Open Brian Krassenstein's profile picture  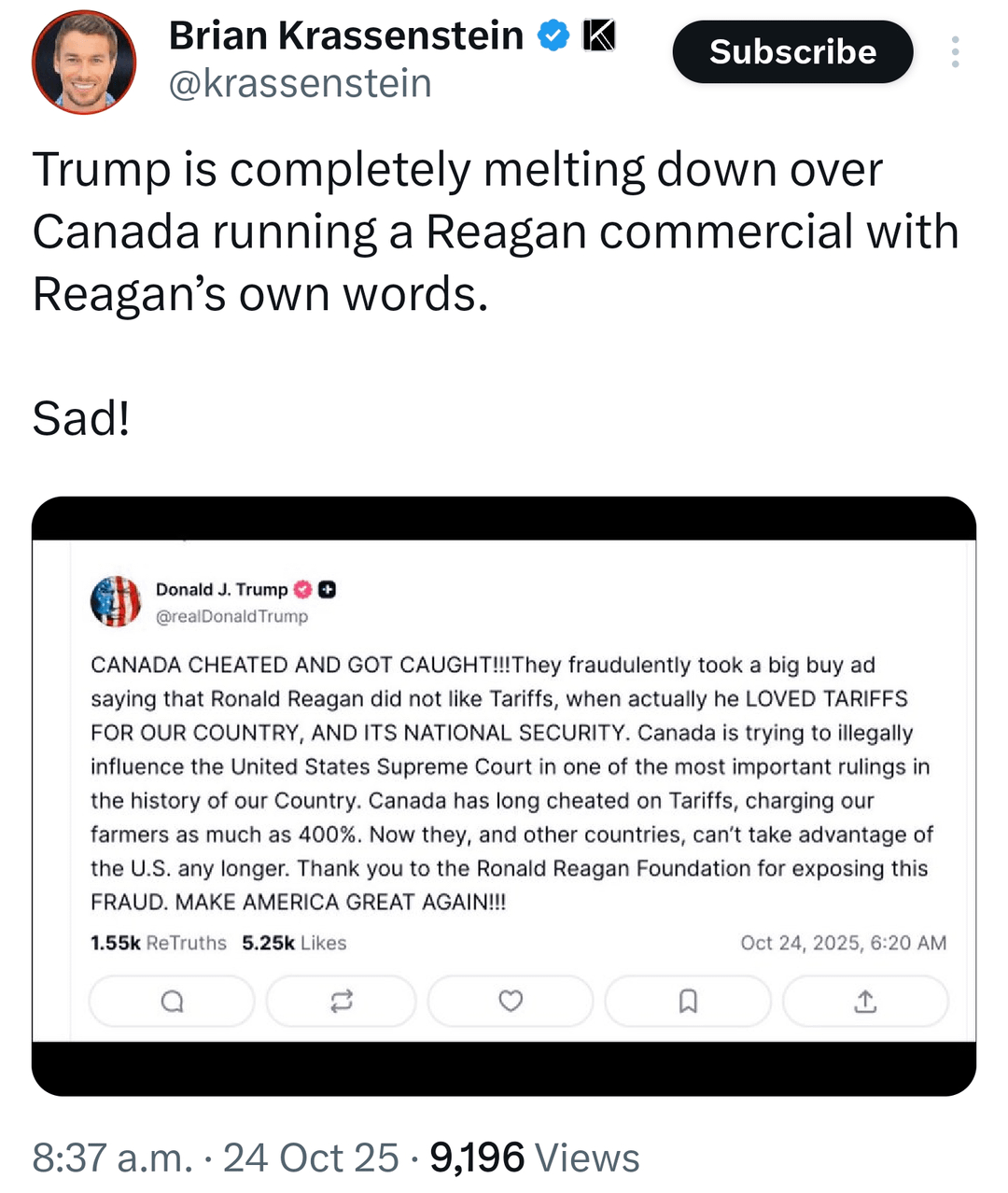[x=84, y=63]
